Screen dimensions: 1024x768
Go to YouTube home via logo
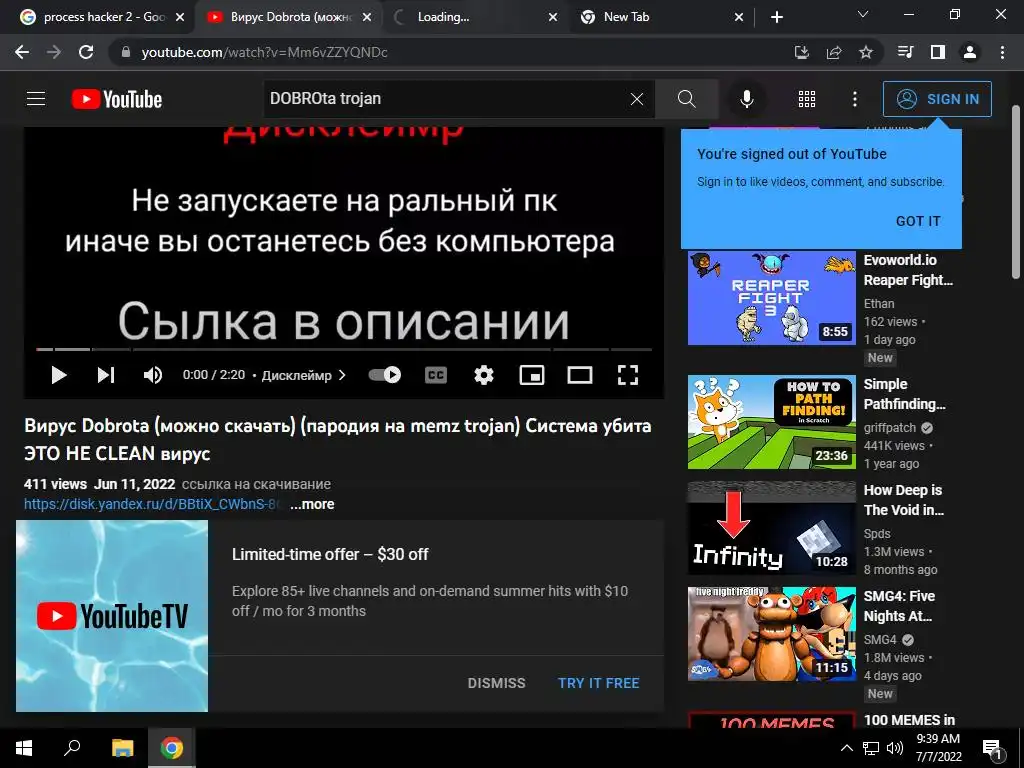point(117,99)
